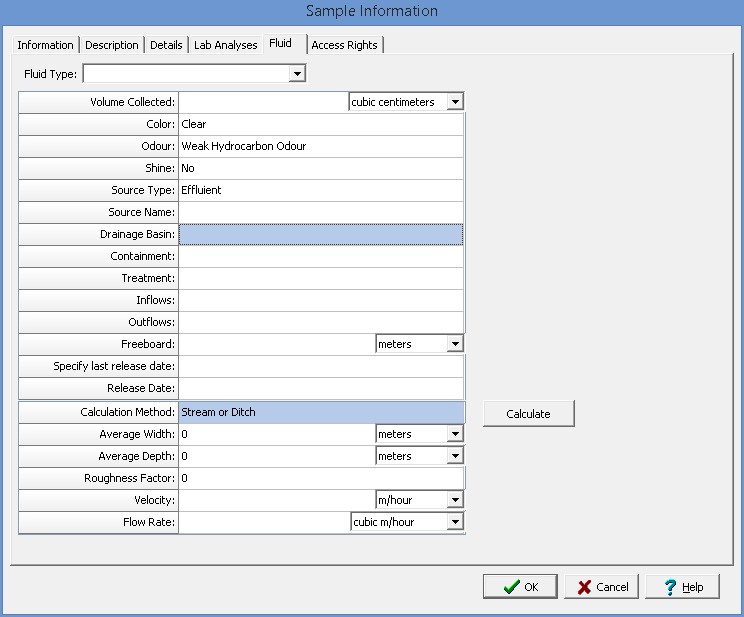Change Average Width units dropdown
This screenshot has width=744, height=617.
pos(455,434)
